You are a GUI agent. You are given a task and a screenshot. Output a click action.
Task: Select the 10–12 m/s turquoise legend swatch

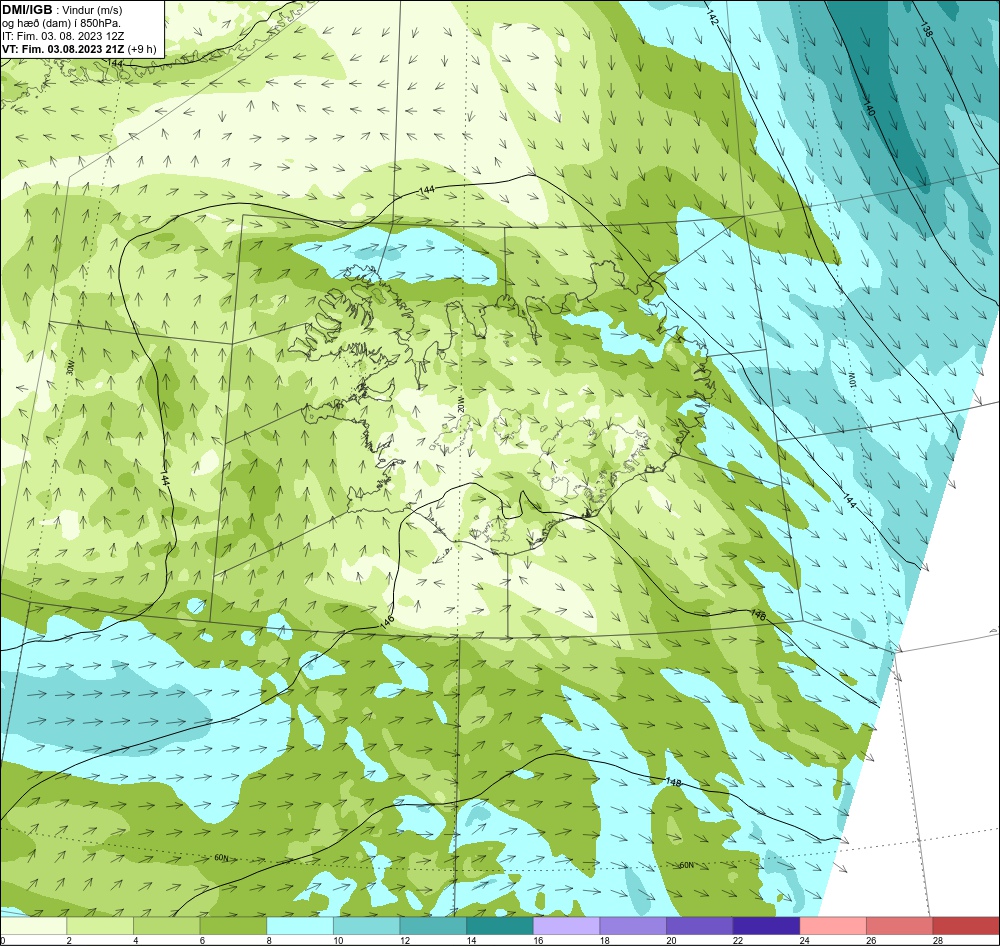[366, 926]
